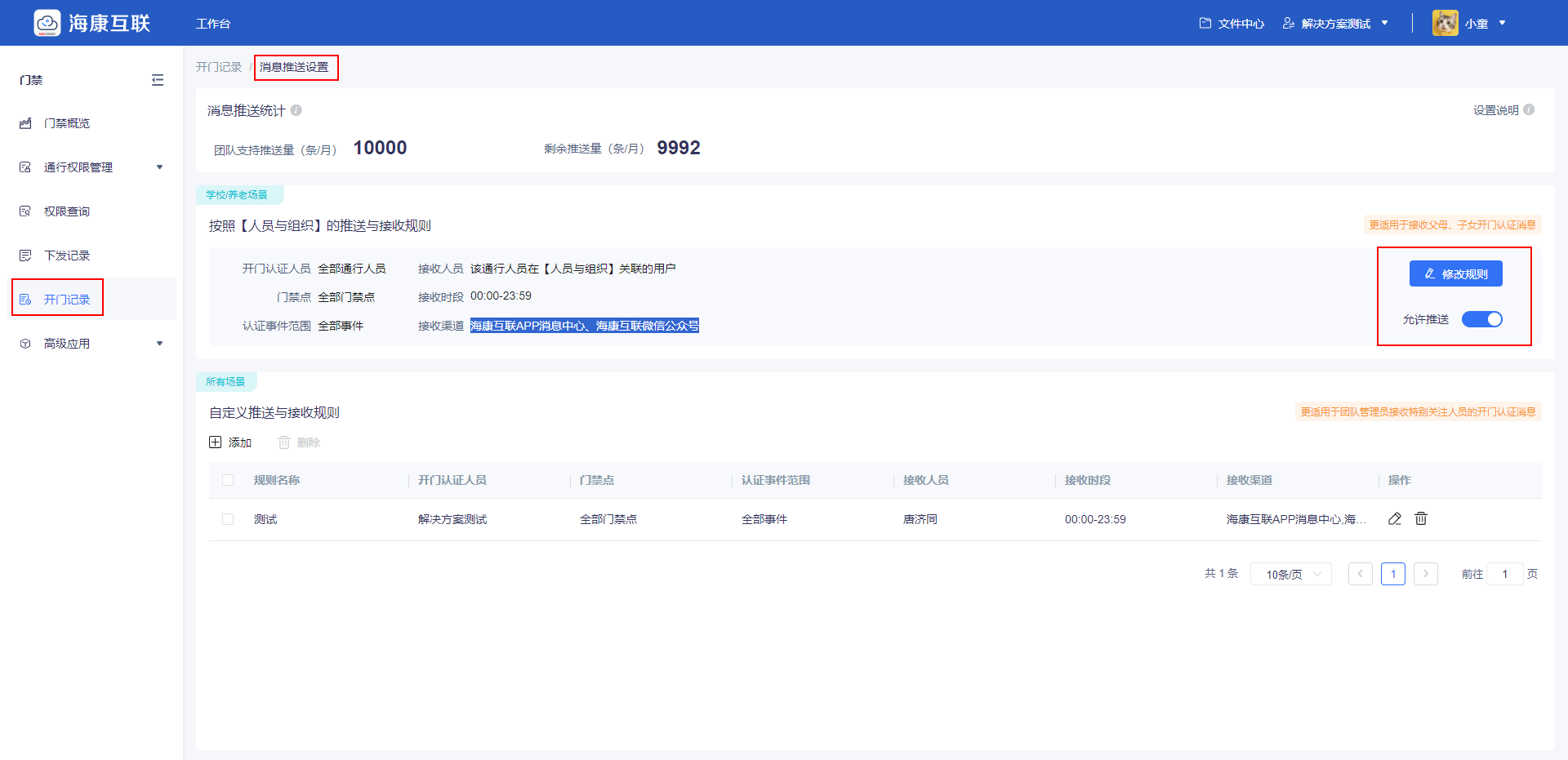Open 文件中心 from the top bar
The height and width of the screenshot is (760, 1568).
pos(1232,24)
